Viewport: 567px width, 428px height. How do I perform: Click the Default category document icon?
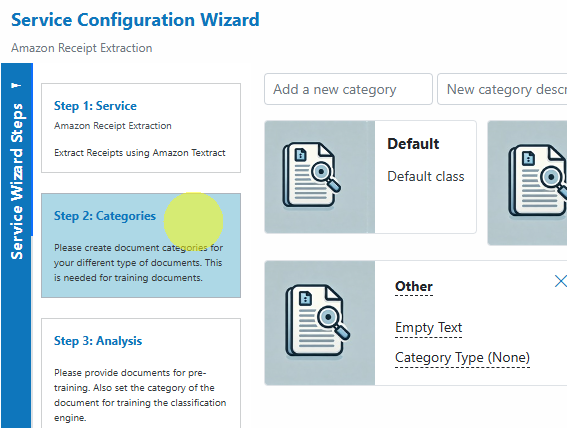[x=311, y=176]
